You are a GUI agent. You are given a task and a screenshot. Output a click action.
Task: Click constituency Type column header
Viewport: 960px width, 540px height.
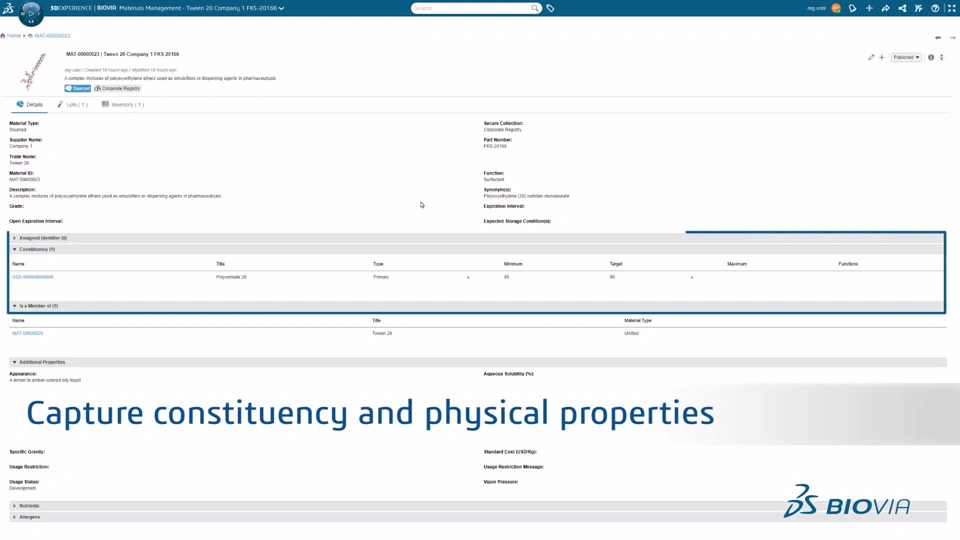coord(378,264)
